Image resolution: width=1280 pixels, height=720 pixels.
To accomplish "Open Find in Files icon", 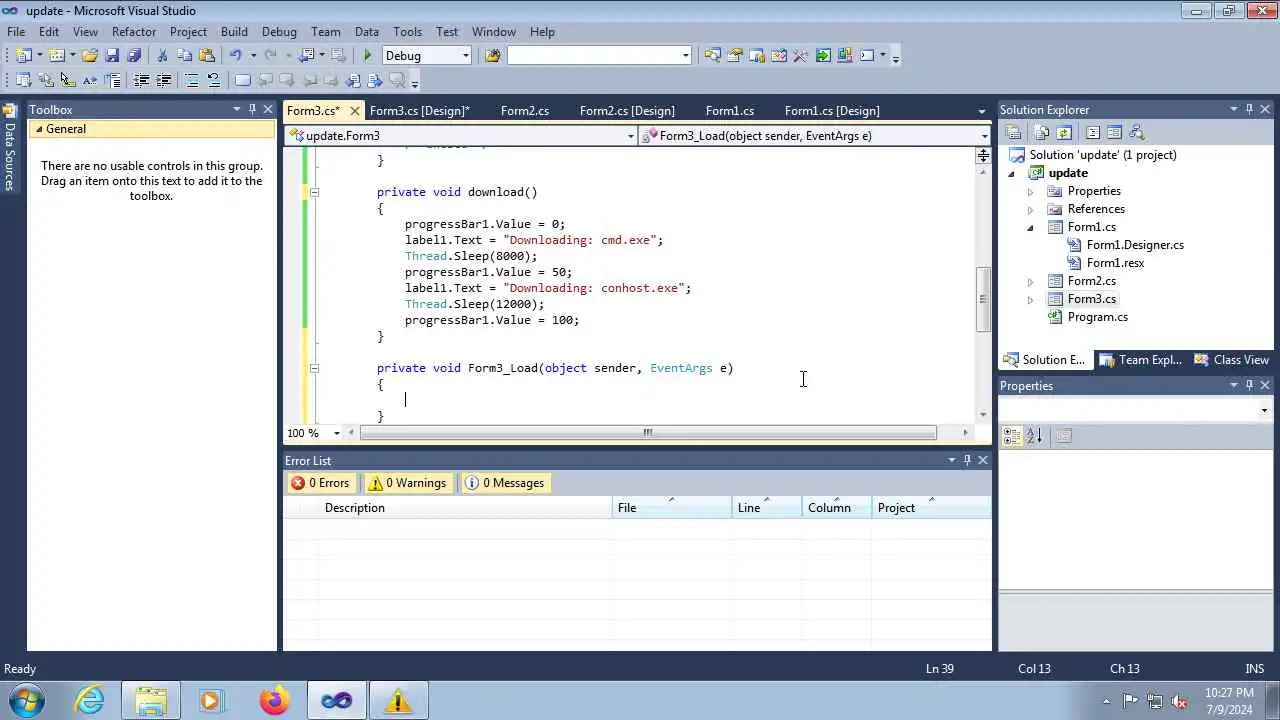I will [492, 56].
